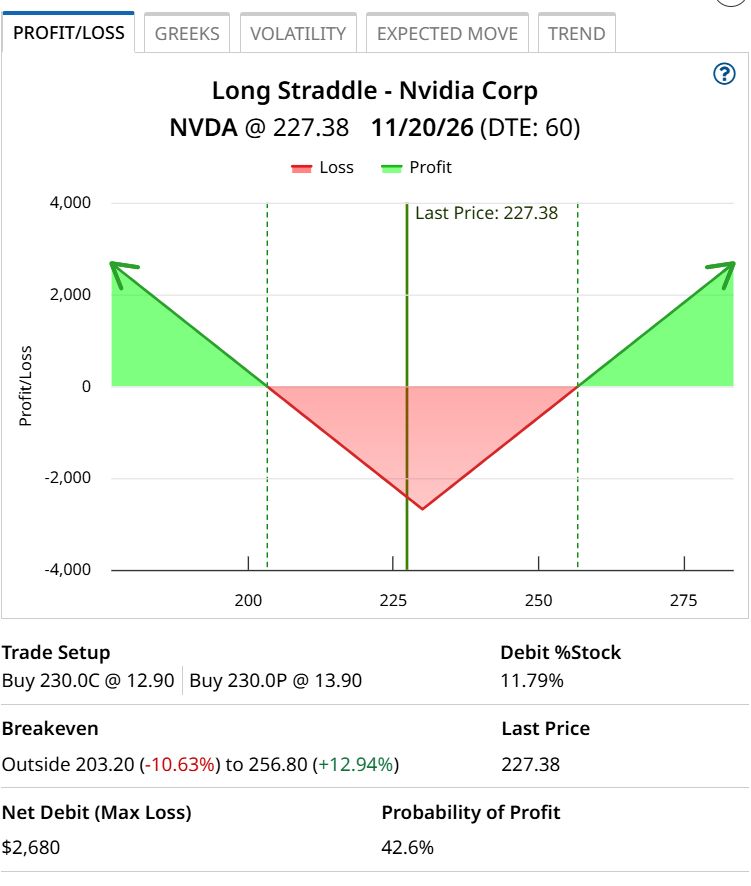Click the lower breakeven dashed line
751x886 pixels.
(x=267, y=386)
